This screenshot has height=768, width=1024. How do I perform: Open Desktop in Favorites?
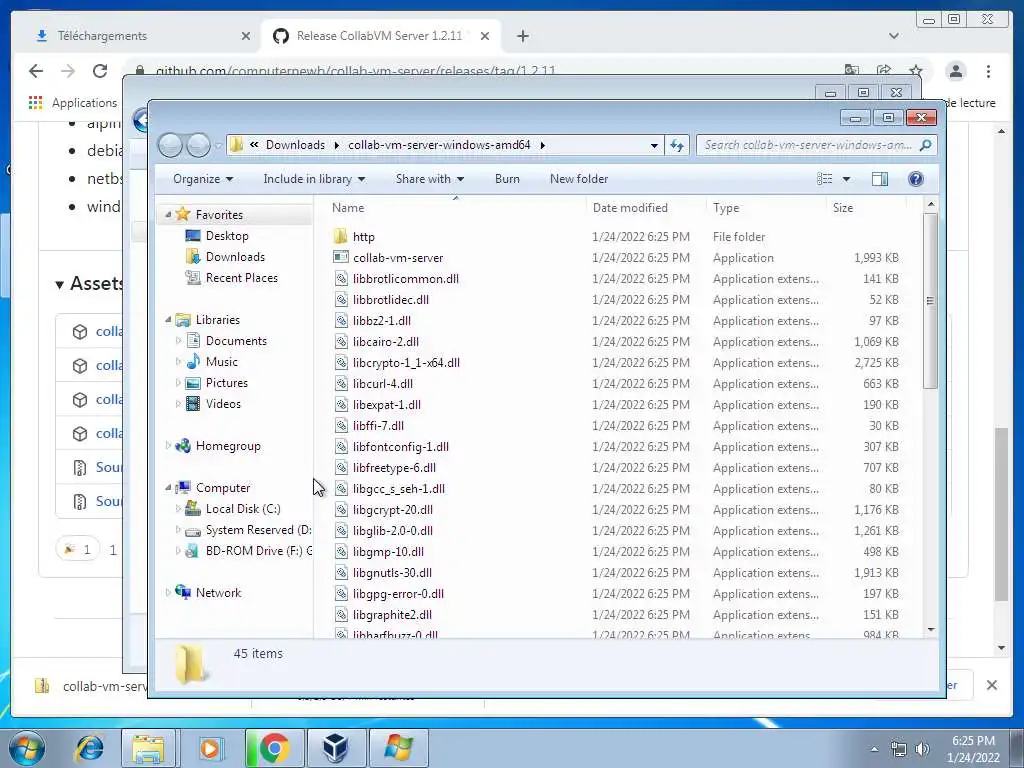coord(227,236)
